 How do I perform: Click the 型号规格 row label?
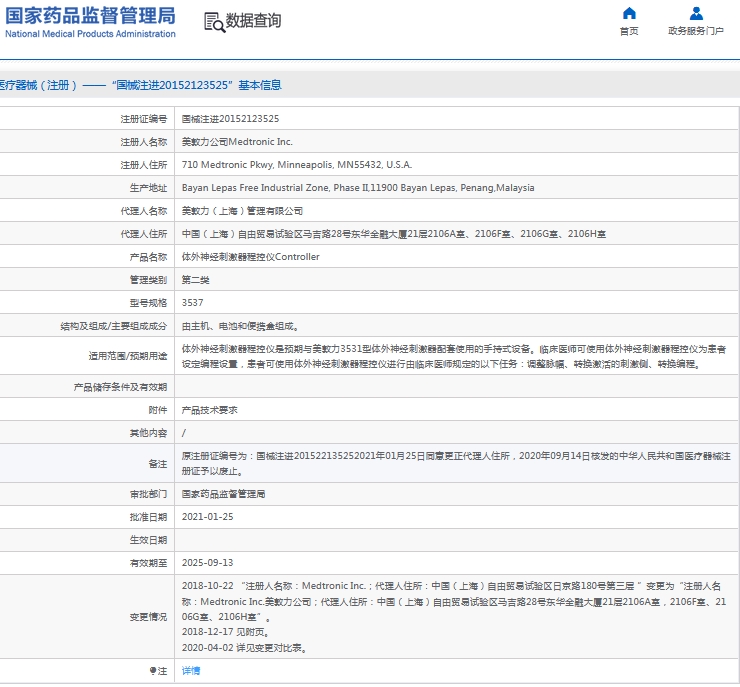pos(149,303)
